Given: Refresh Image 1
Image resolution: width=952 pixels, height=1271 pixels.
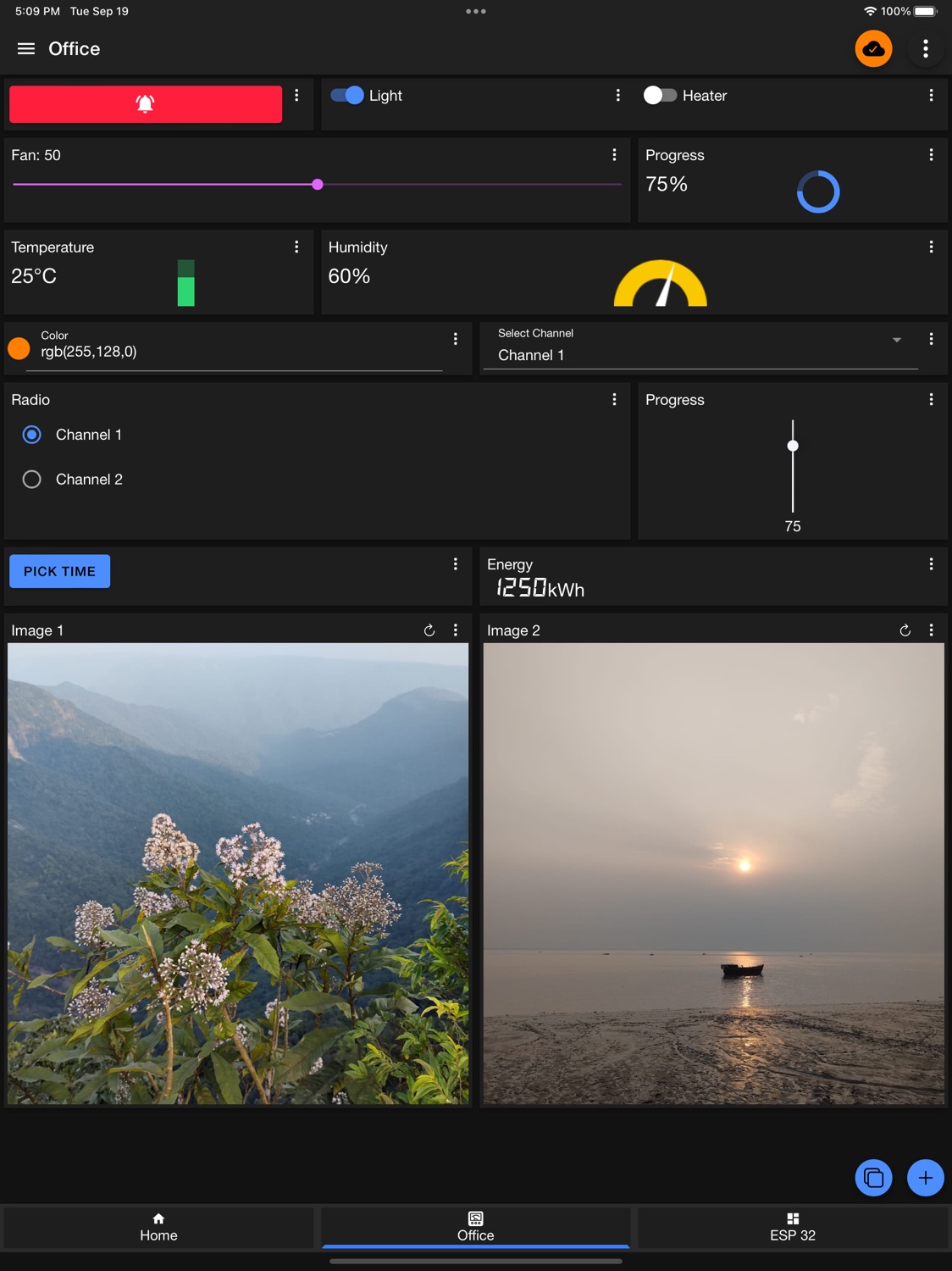Looking at the screenshot, I should tap(429, 630).
